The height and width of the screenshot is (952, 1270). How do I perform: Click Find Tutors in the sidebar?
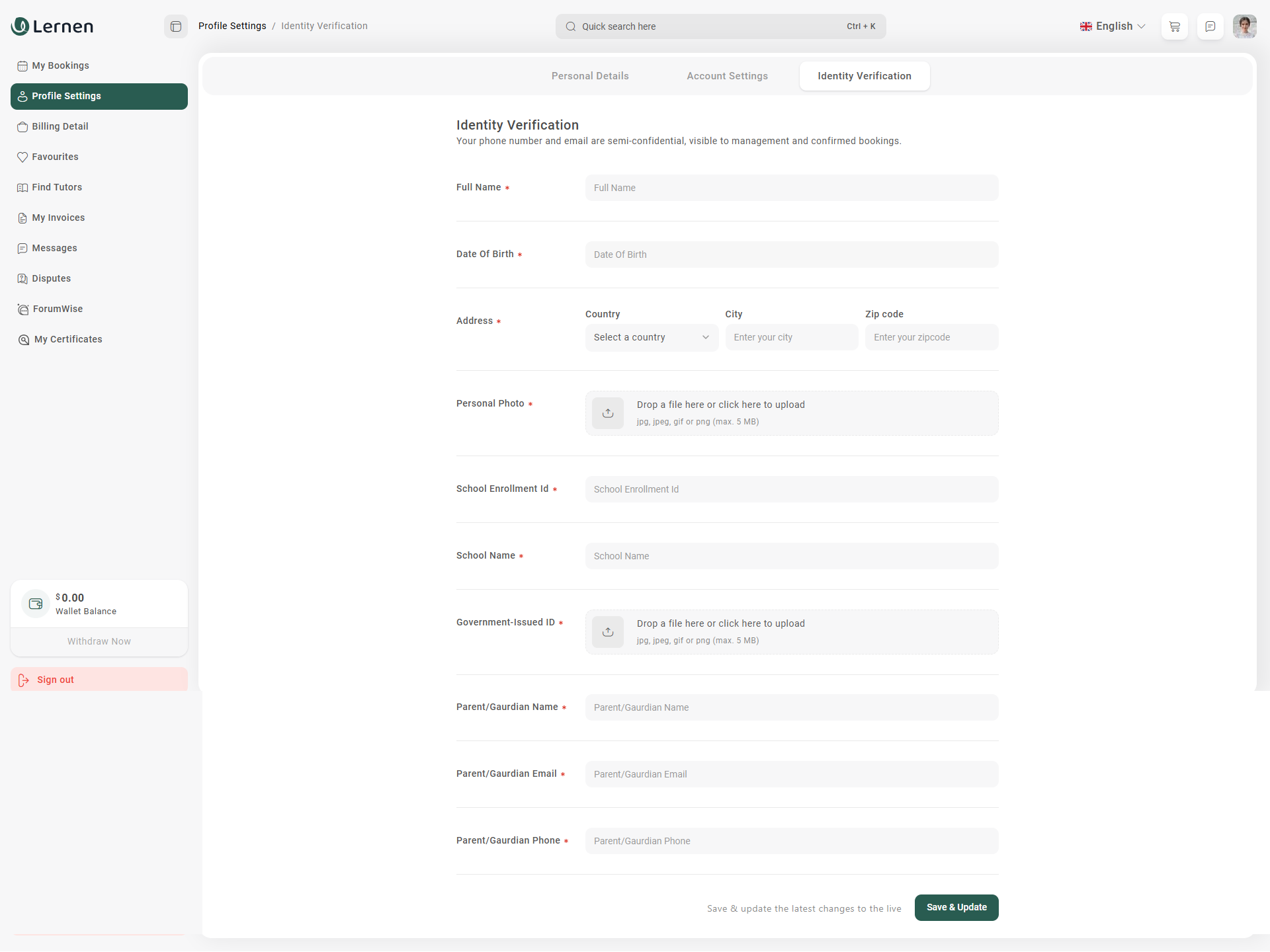tap(57, 187)
